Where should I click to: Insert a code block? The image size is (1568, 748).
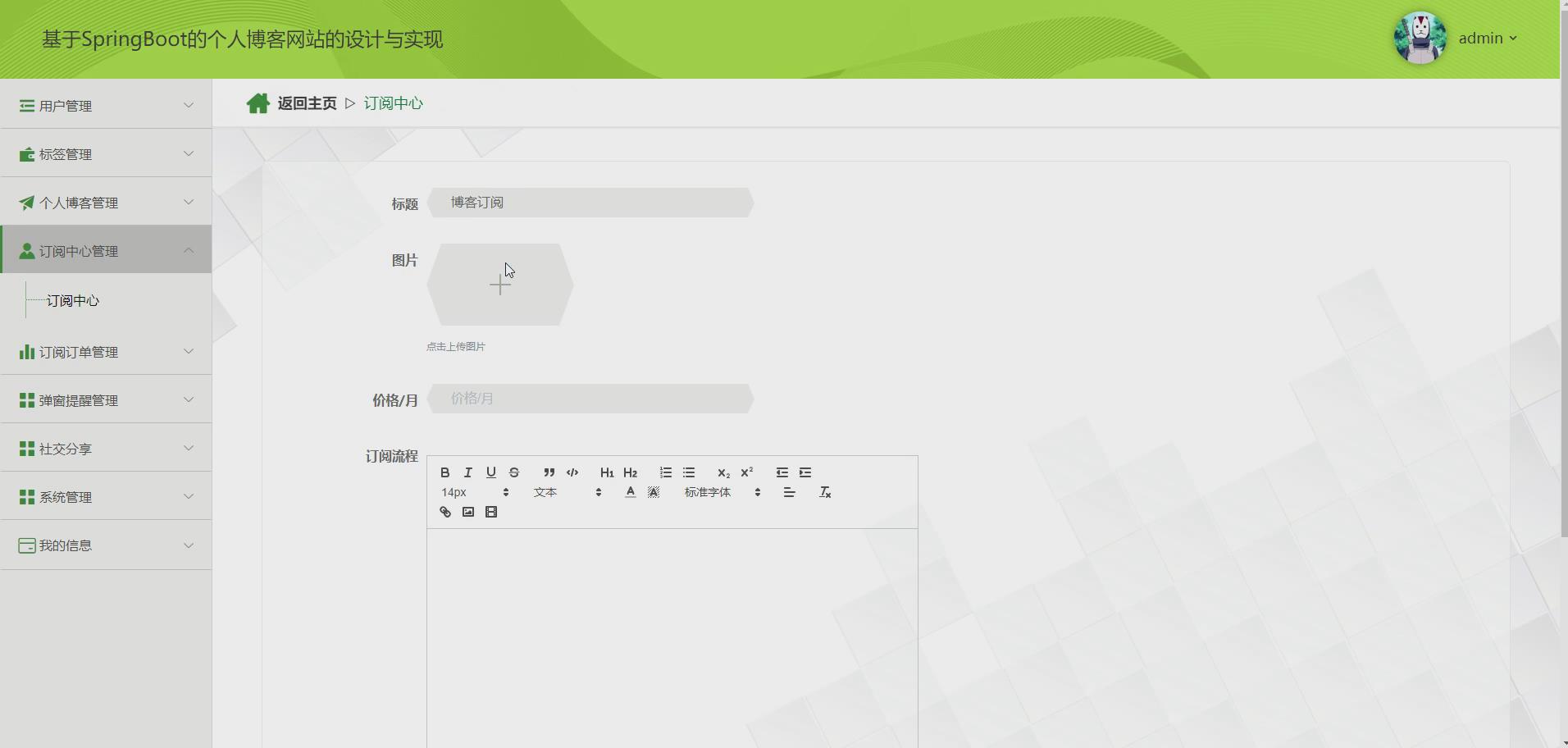[572, 472]
